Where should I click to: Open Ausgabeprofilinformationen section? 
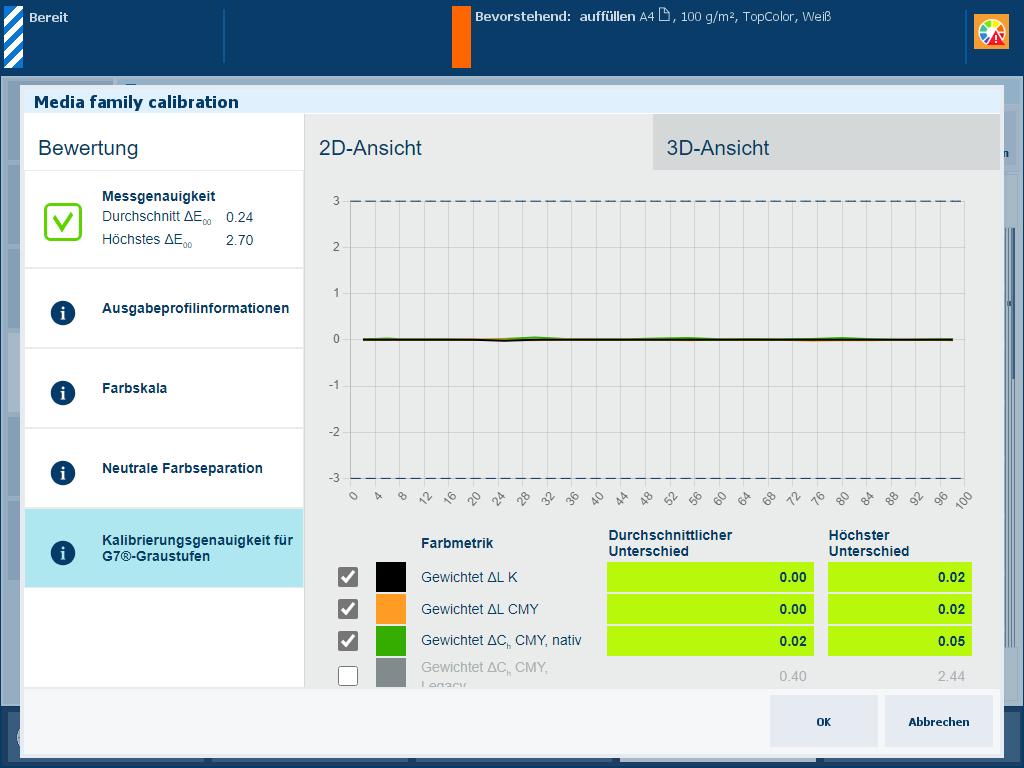click(164, 309)
